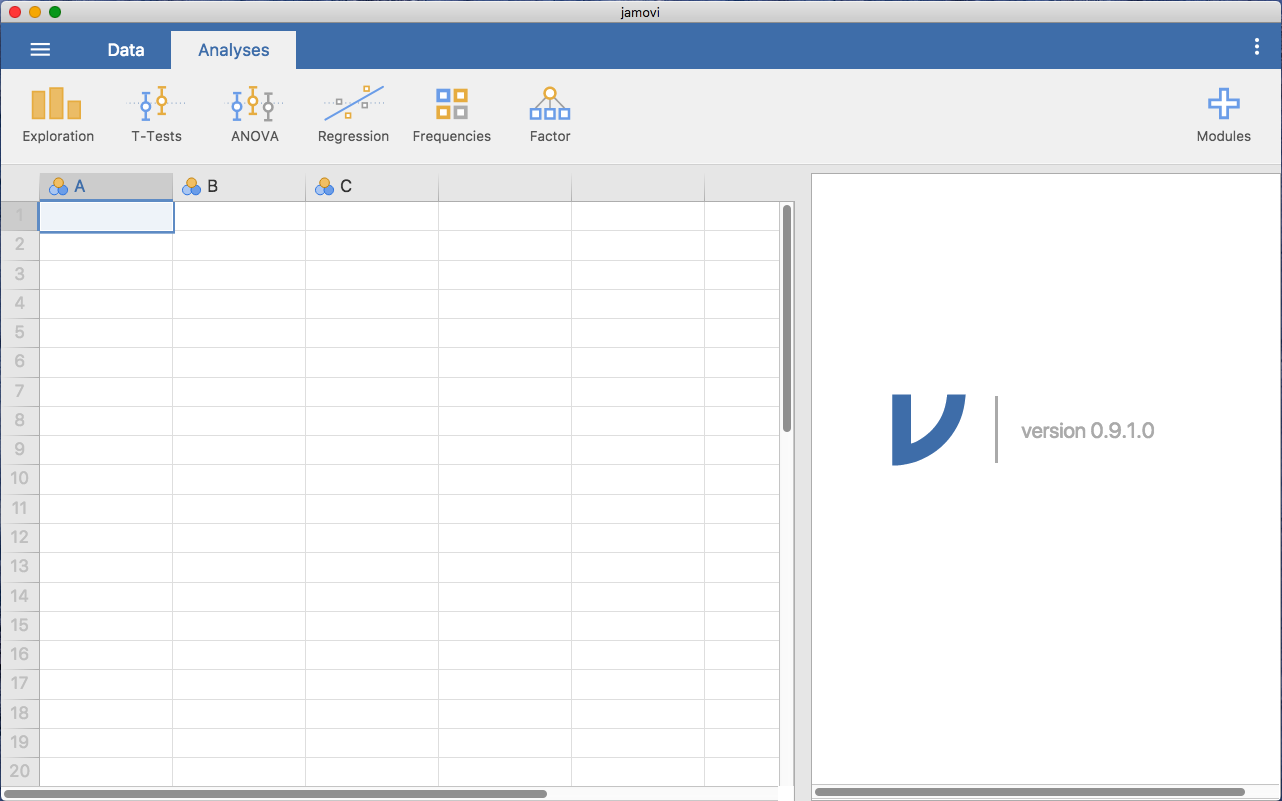Select the cell in row 1, column A

(x=106, y=216)
